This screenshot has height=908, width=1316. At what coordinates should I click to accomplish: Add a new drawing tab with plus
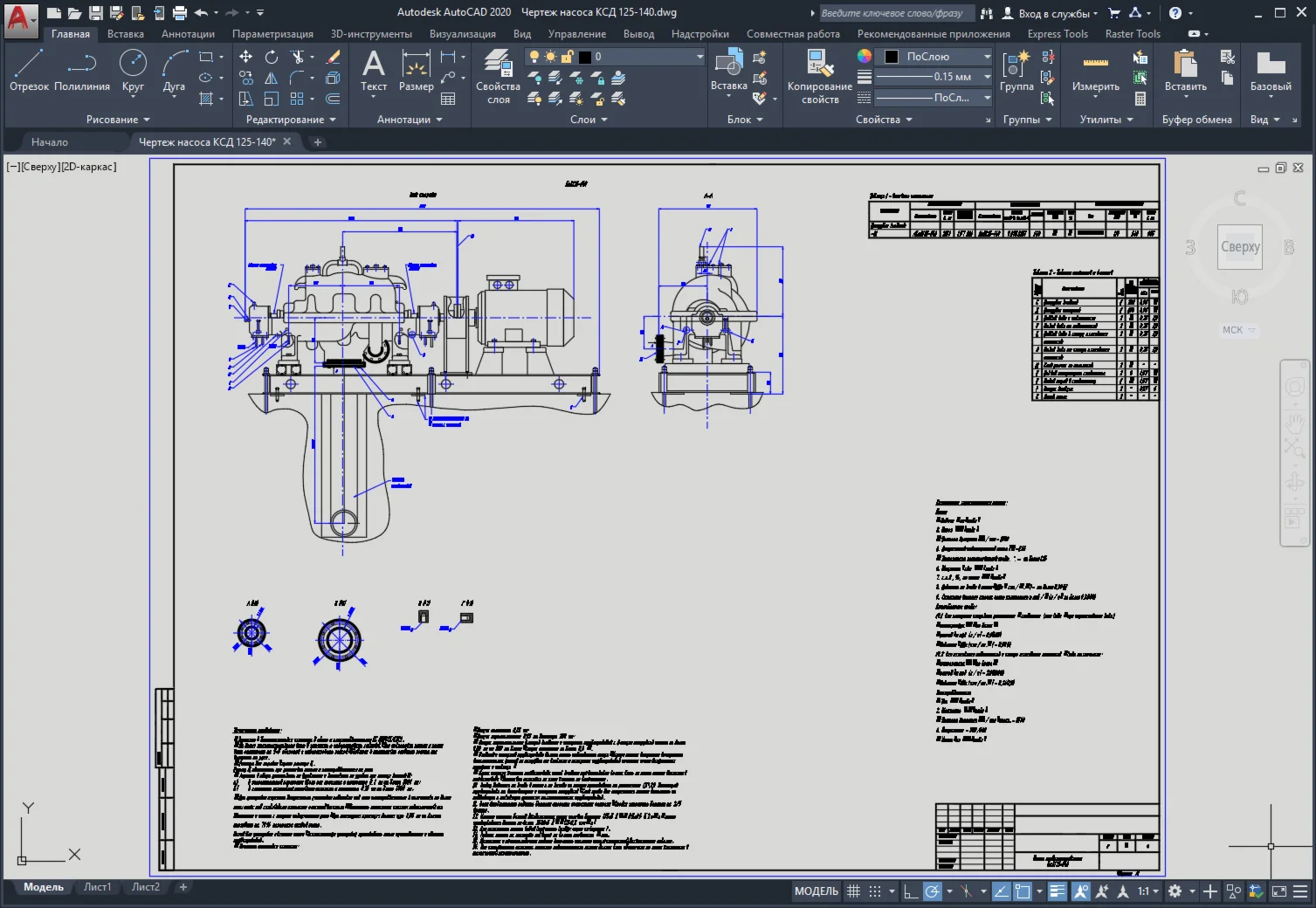[318, 141]
